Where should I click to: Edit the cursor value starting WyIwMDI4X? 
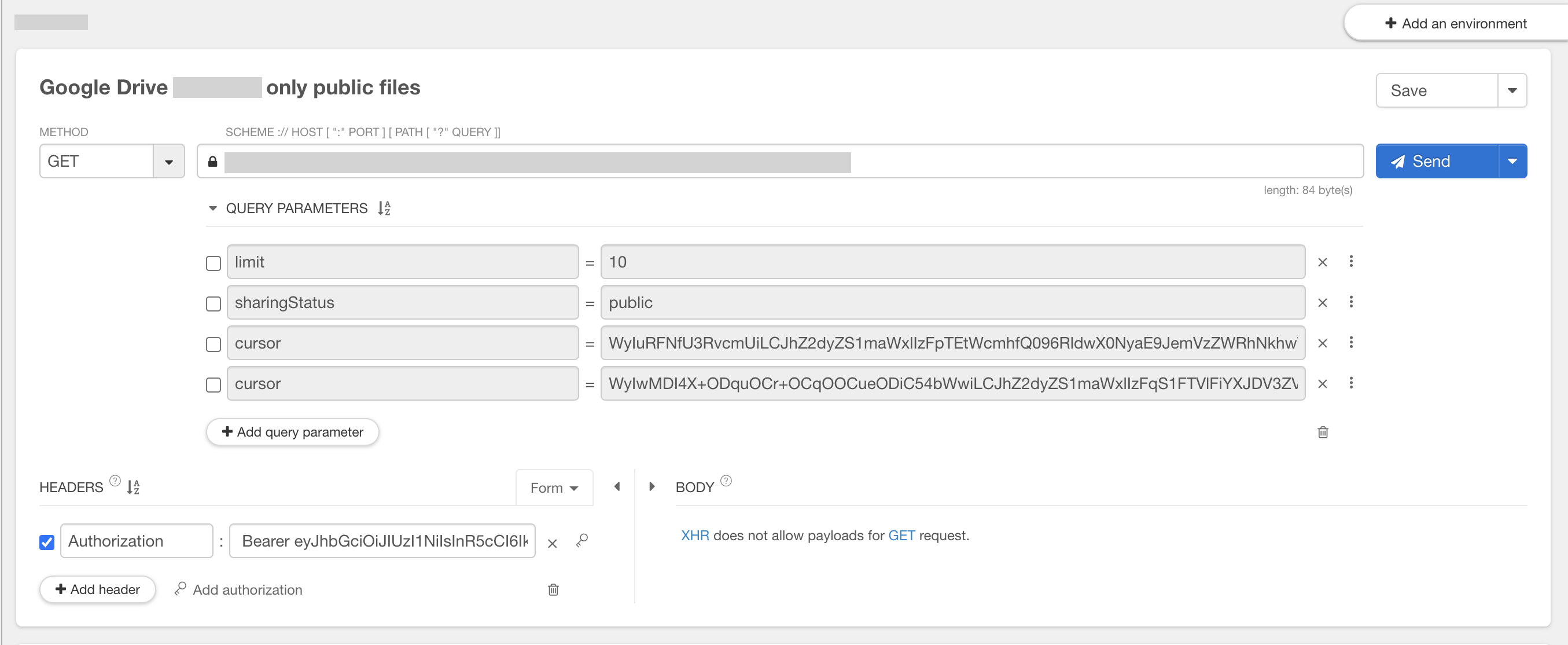952,384
